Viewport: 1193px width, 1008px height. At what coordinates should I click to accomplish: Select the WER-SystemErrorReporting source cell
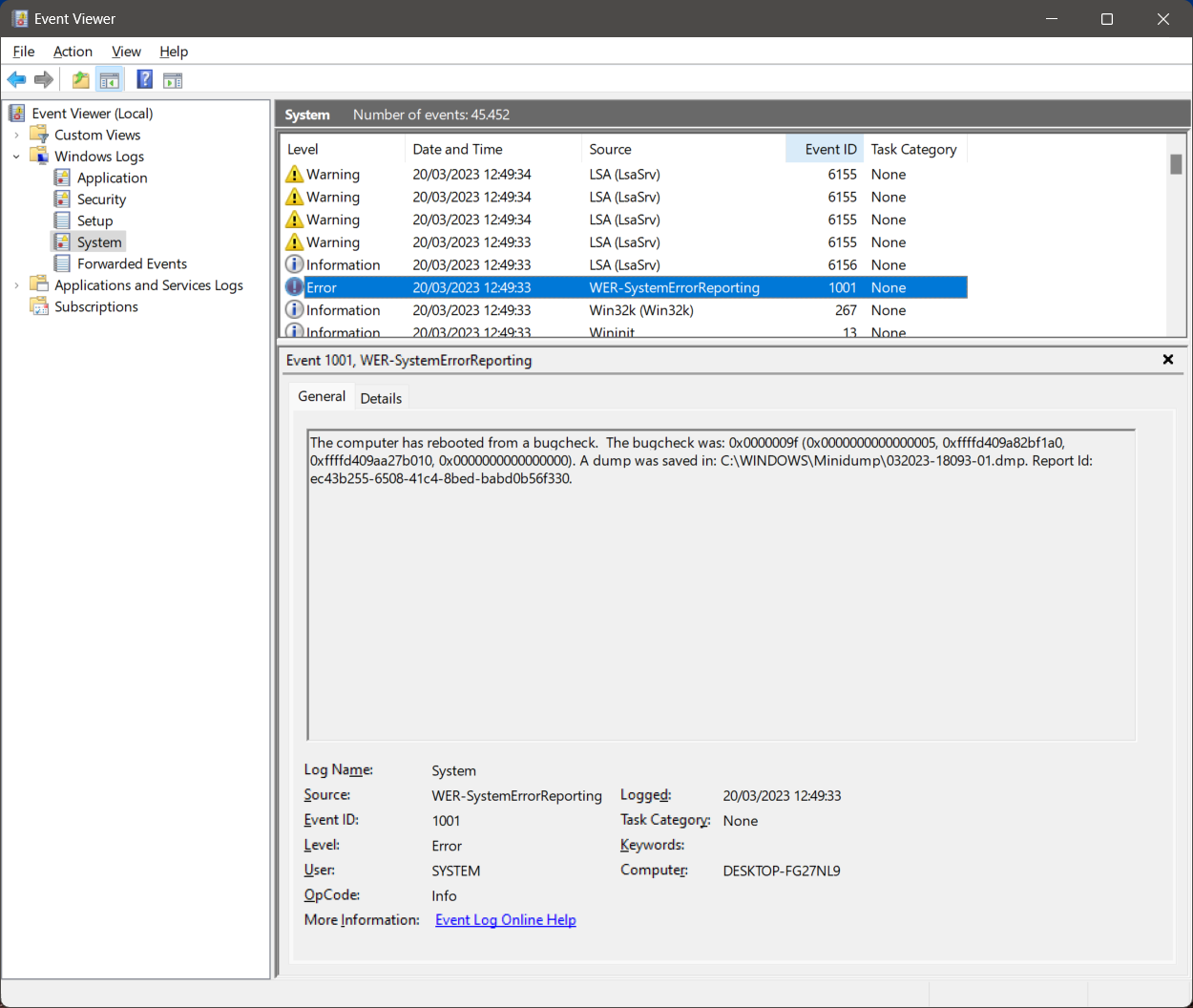(675, 287)
